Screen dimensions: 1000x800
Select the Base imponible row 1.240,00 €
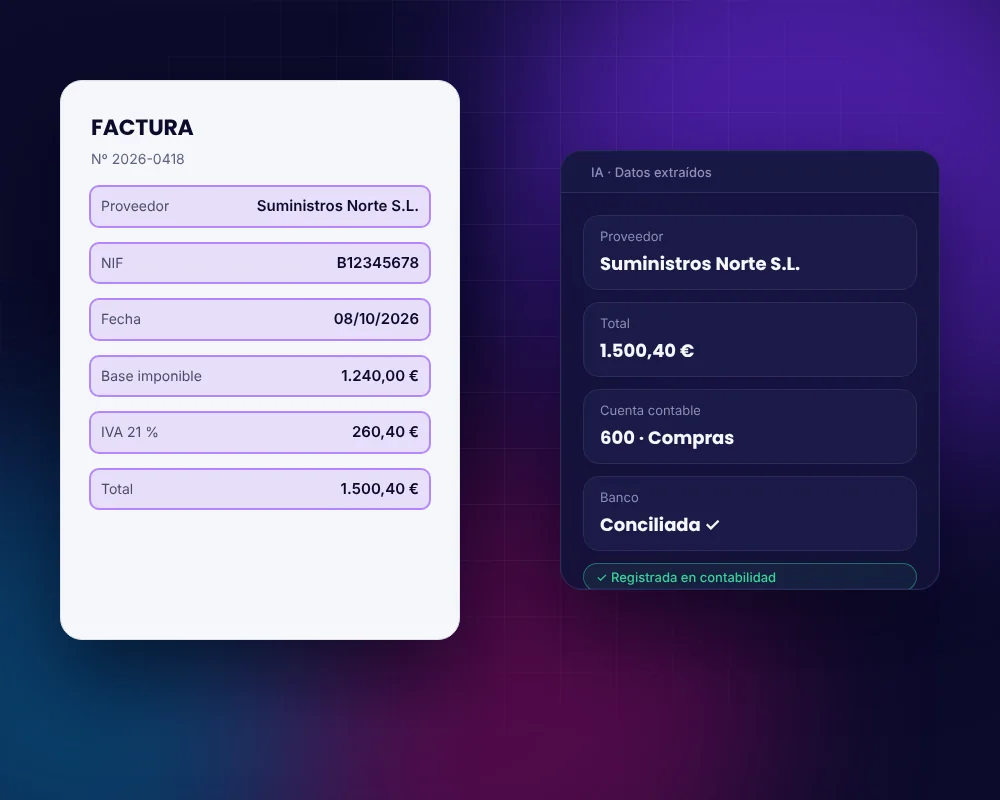pyautogui.click(x=260, y=376)
